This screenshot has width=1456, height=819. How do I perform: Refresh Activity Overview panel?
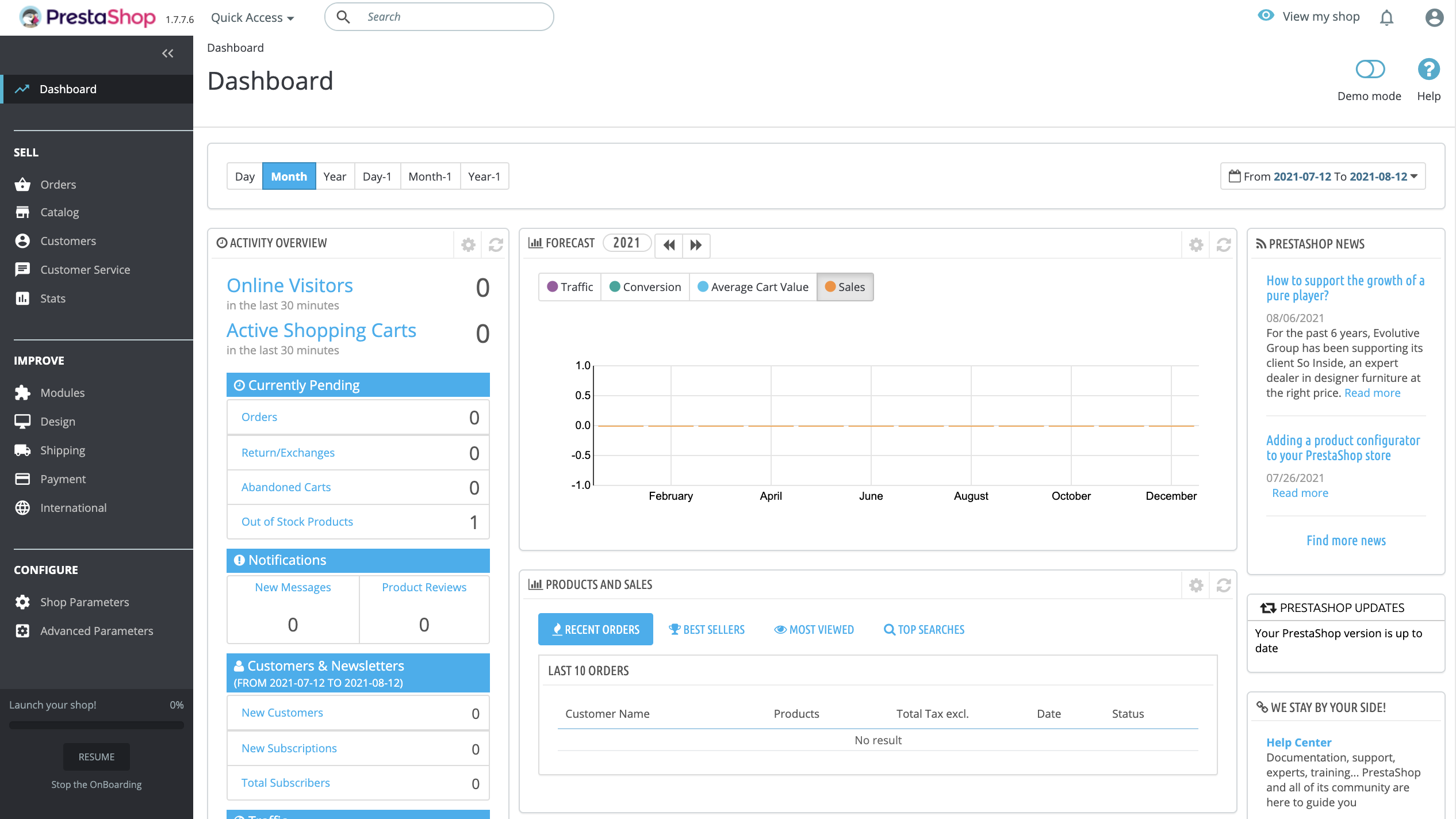point(496,244)
